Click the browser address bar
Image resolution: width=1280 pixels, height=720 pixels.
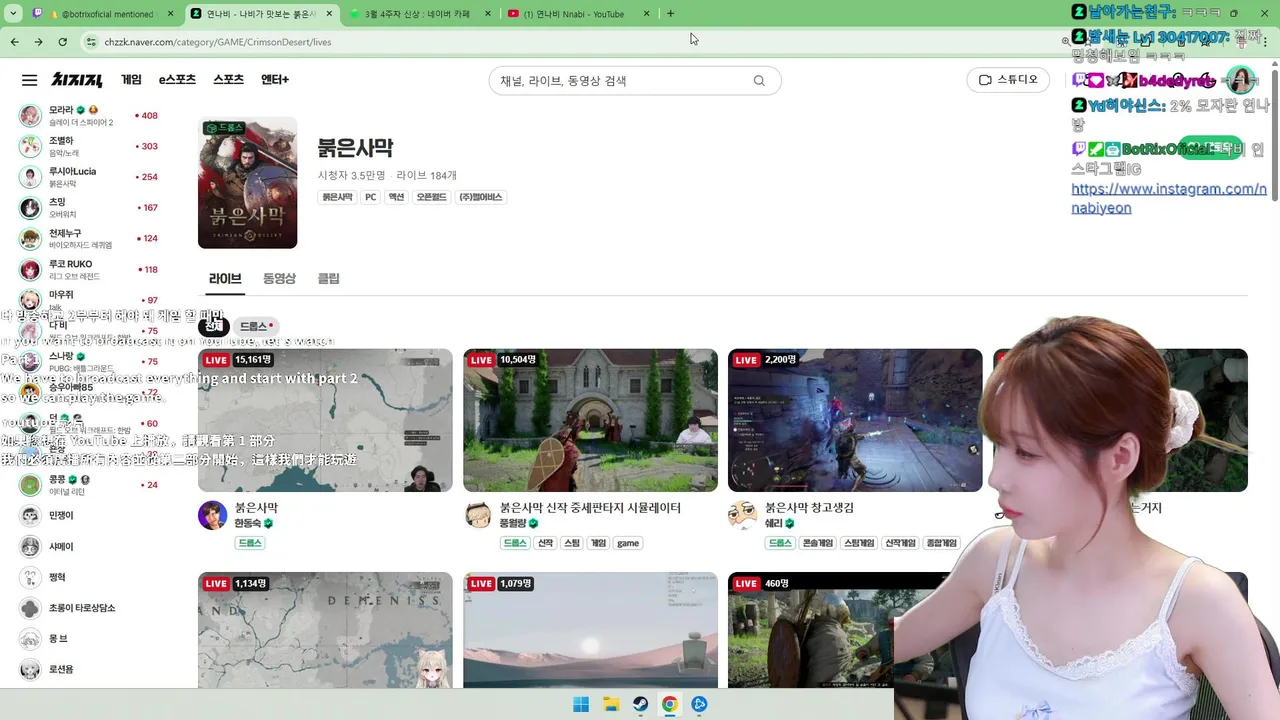(570, 42)
